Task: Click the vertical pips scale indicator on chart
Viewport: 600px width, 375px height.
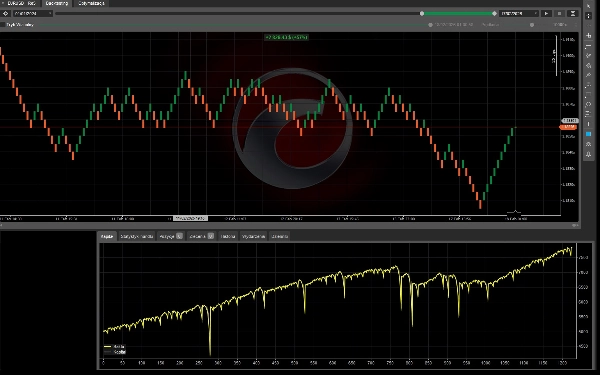Action: click(555, 56)
